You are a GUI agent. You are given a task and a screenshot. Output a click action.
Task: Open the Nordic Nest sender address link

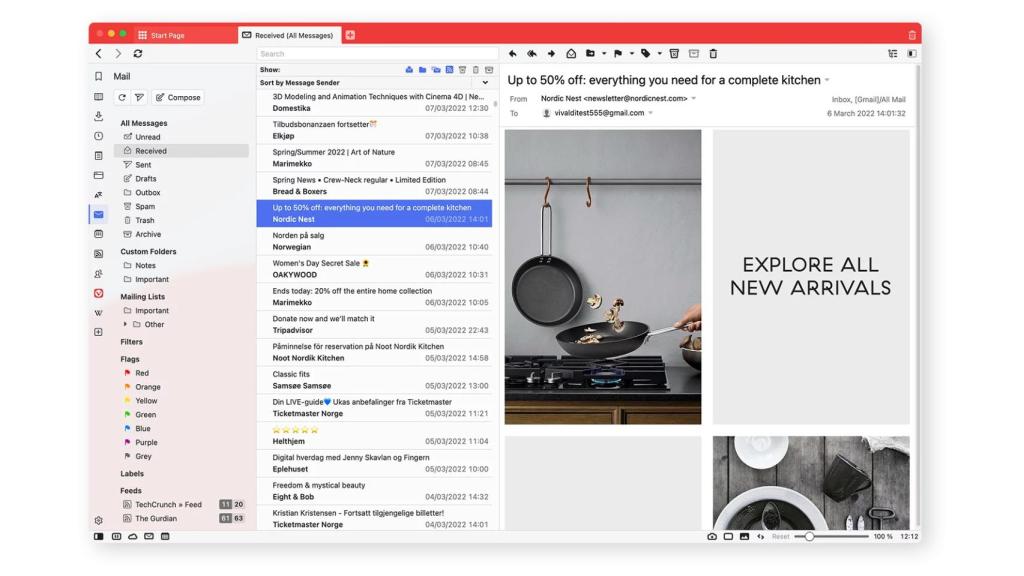click(x=613, y=100)
